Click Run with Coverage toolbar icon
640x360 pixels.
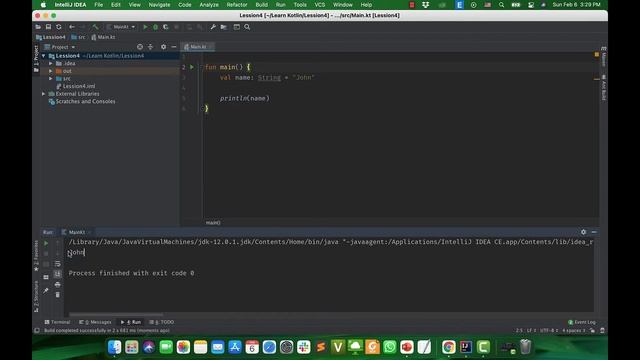pos(166,27)
